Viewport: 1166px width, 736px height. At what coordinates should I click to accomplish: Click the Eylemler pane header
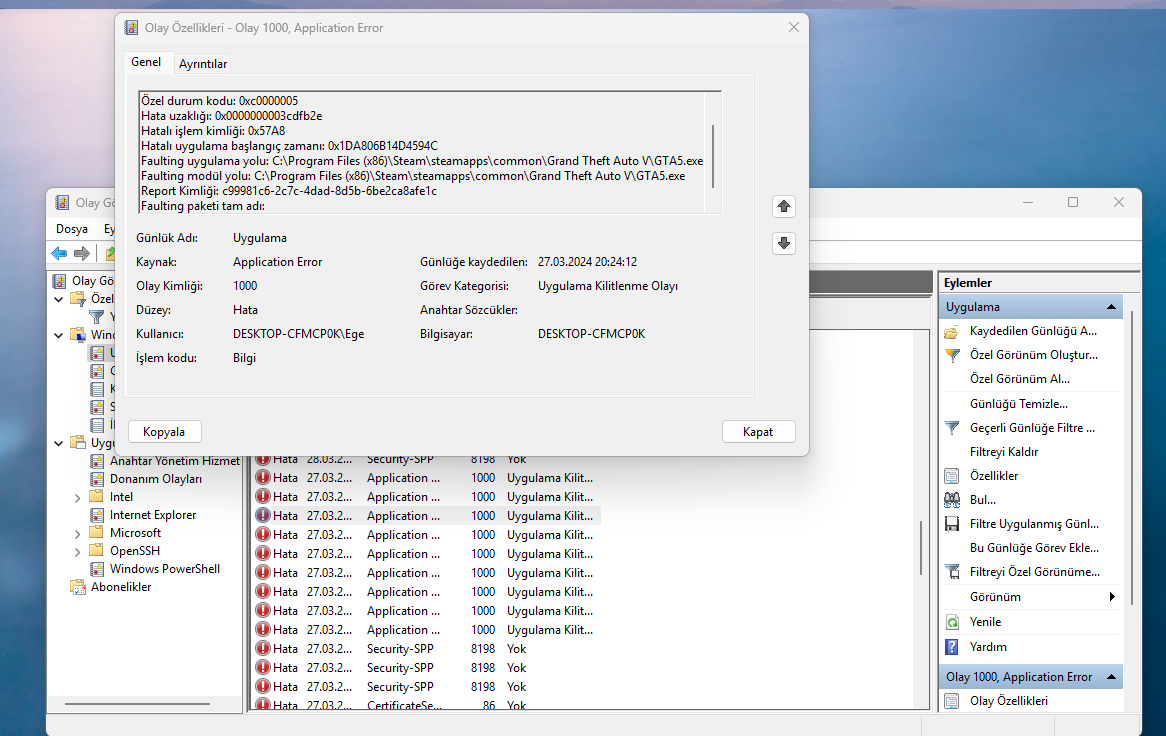pos(1038,283)
